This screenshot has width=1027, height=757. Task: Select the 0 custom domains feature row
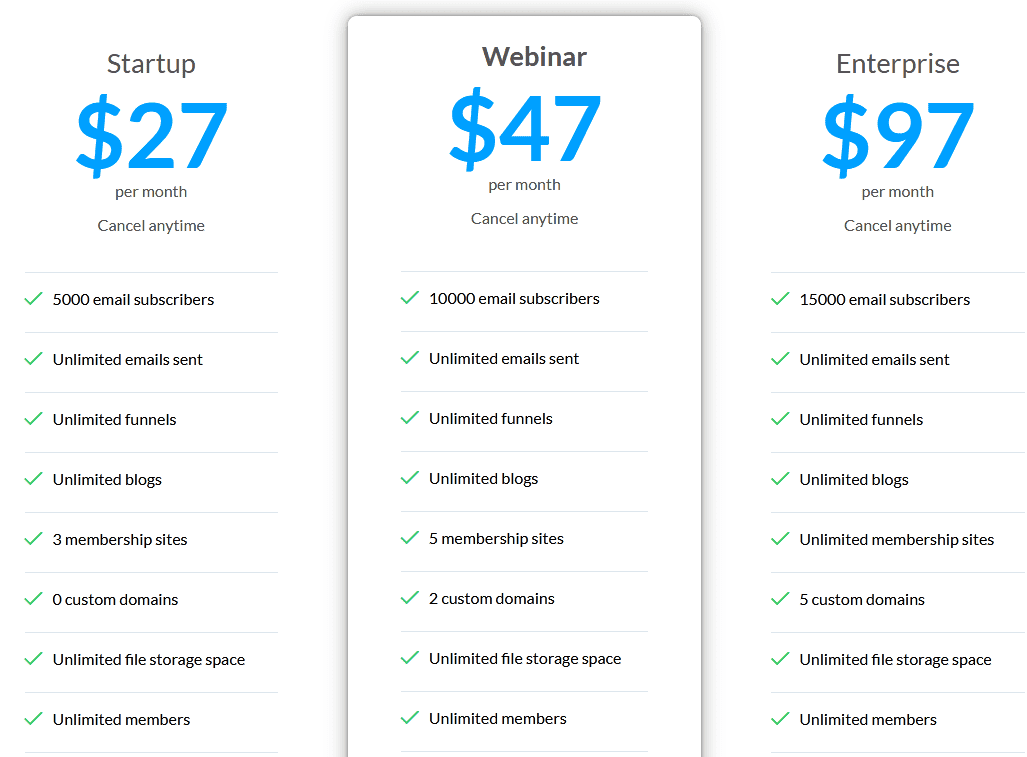(115, 599)
